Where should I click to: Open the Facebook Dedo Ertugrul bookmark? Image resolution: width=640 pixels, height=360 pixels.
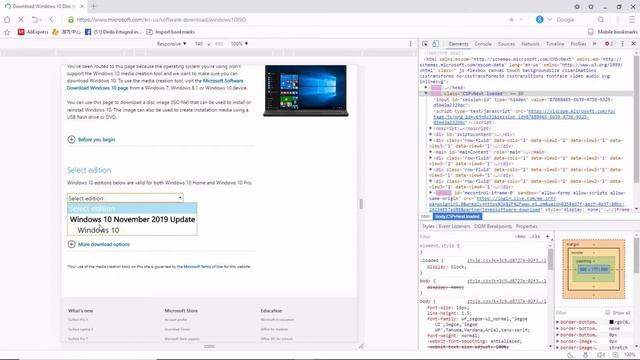(x=113, y=32)
